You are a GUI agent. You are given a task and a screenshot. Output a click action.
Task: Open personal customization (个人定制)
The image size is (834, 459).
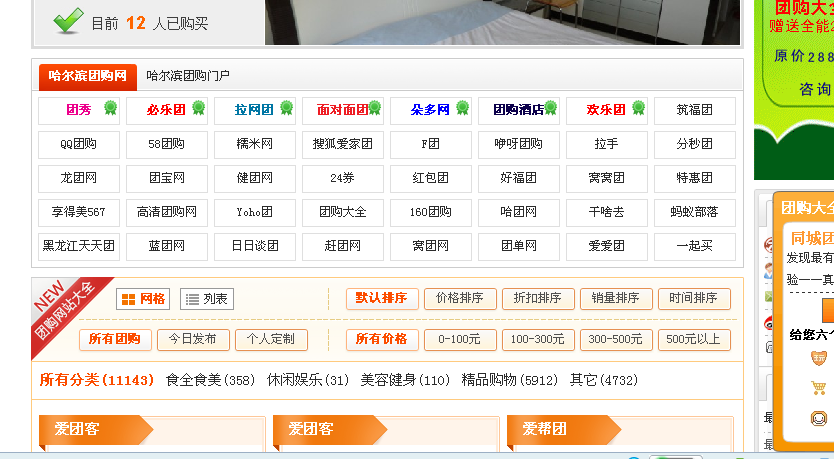(271, 339)
